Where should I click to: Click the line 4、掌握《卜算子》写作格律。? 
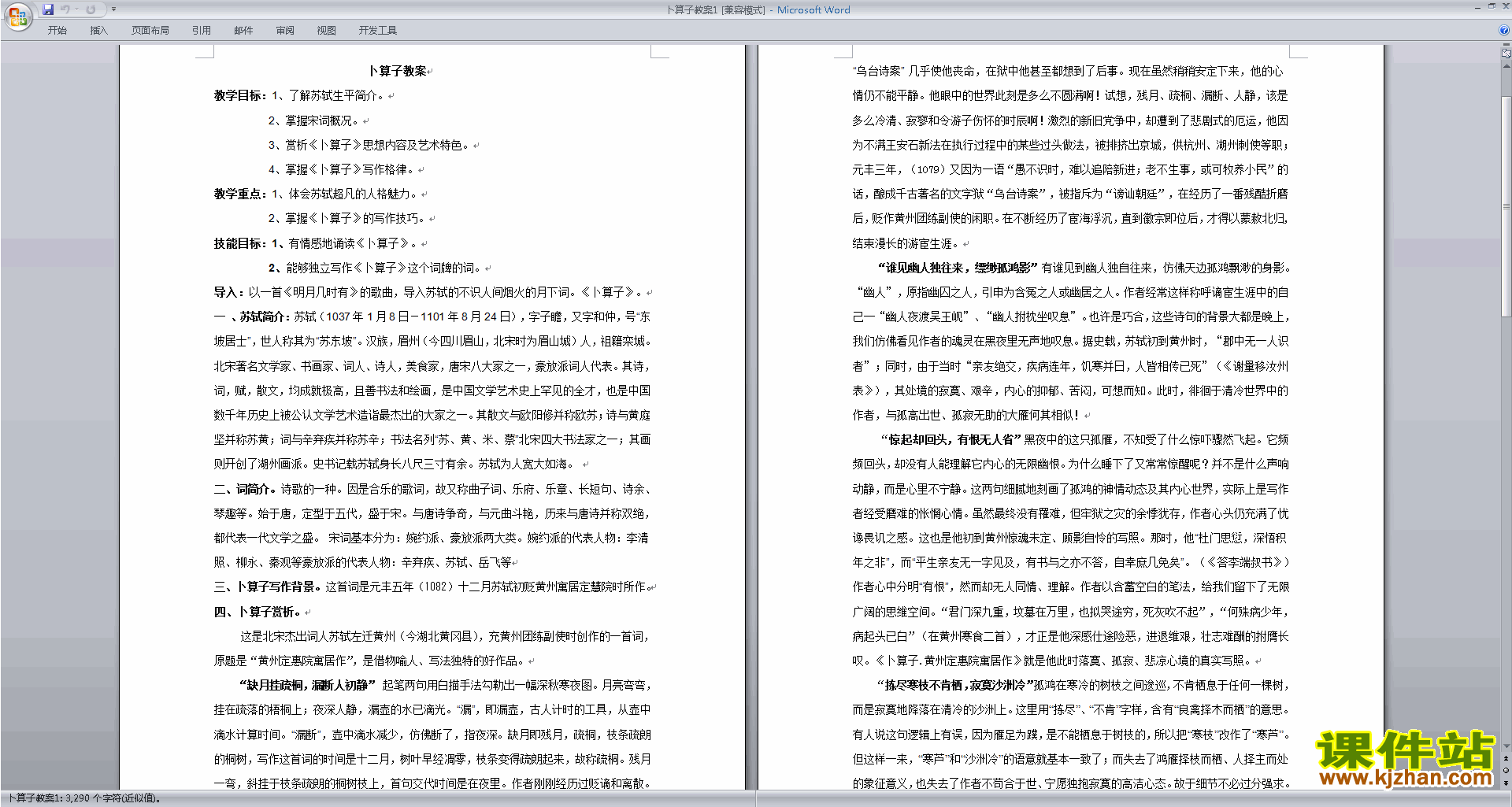click(340, 169)
